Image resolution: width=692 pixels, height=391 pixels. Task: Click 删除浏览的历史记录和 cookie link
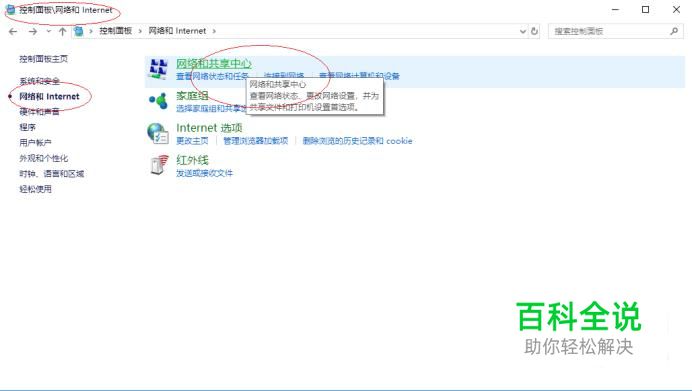point(357,141)
